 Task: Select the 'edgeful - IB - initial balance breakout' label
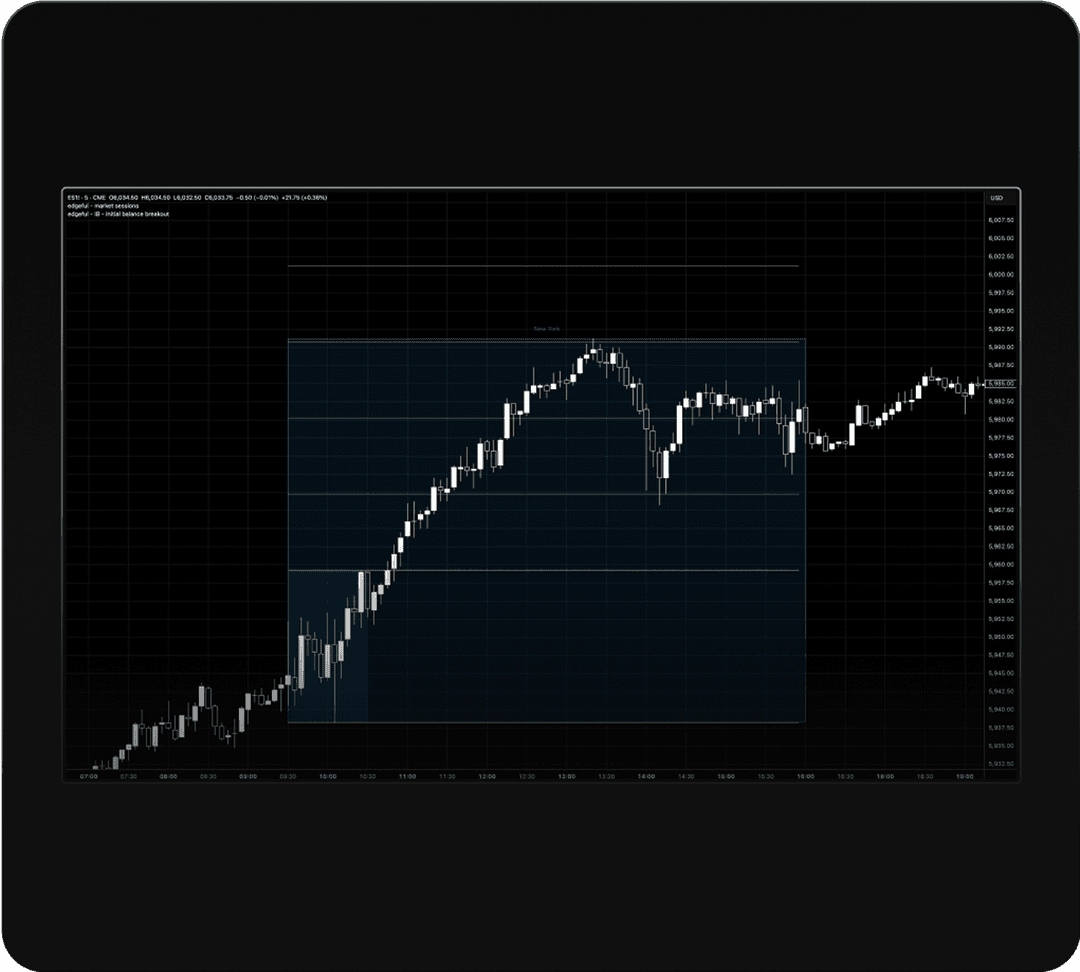coord(118,214)
